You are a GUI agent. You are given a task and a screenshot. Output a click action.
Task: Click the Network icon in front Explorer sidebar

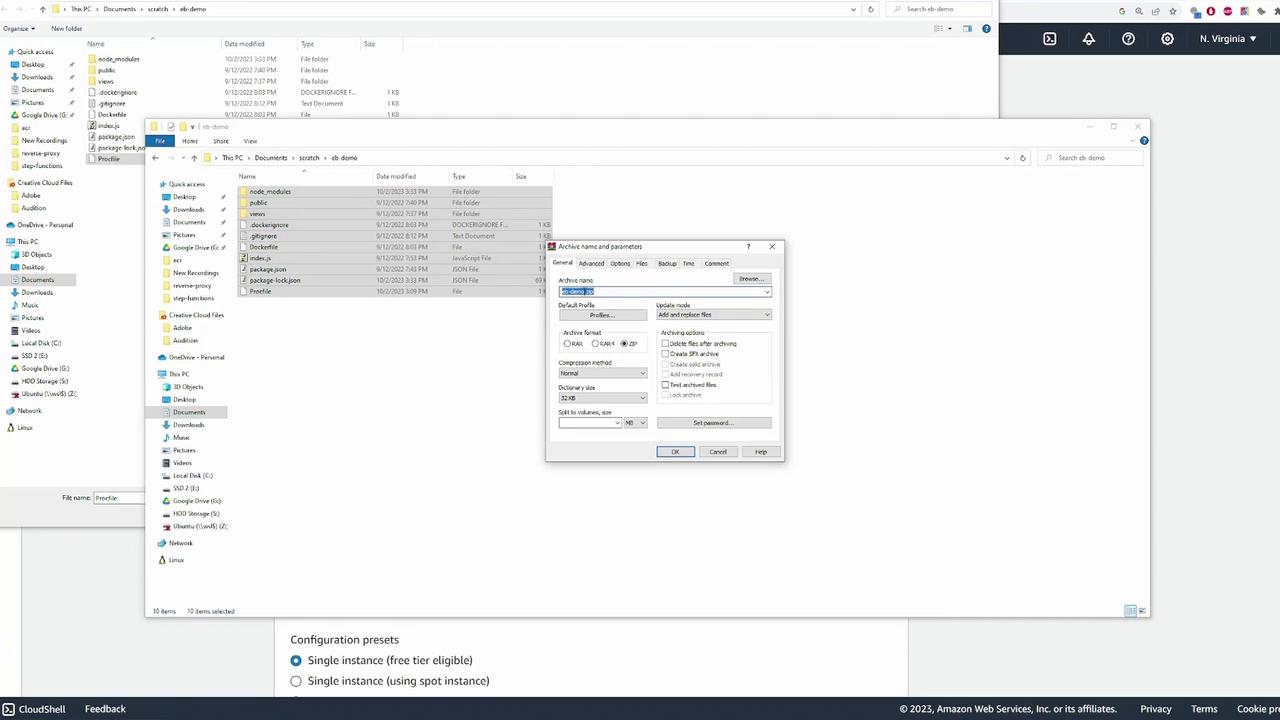[x=162, y=543]
